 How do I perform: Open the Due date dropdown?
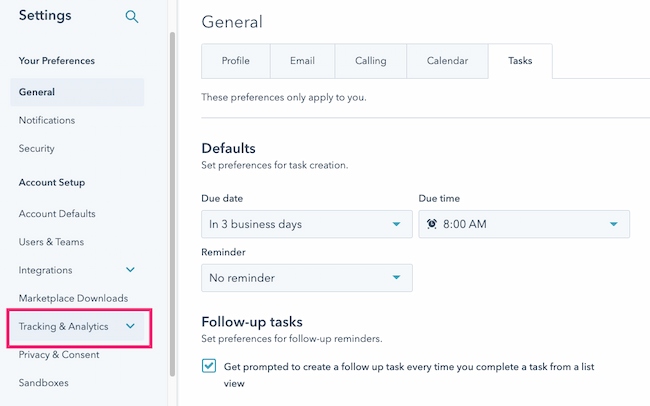(x=306, y=224)
